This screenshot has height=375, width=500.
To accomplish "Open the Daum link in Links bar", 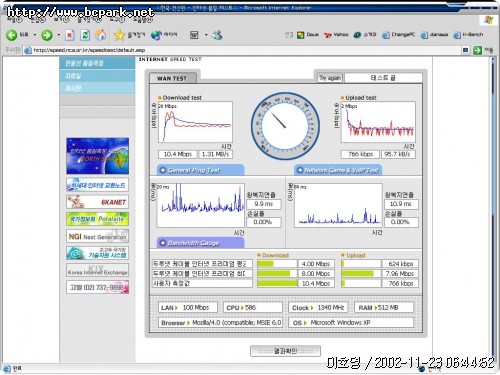I will coord(308,35).
